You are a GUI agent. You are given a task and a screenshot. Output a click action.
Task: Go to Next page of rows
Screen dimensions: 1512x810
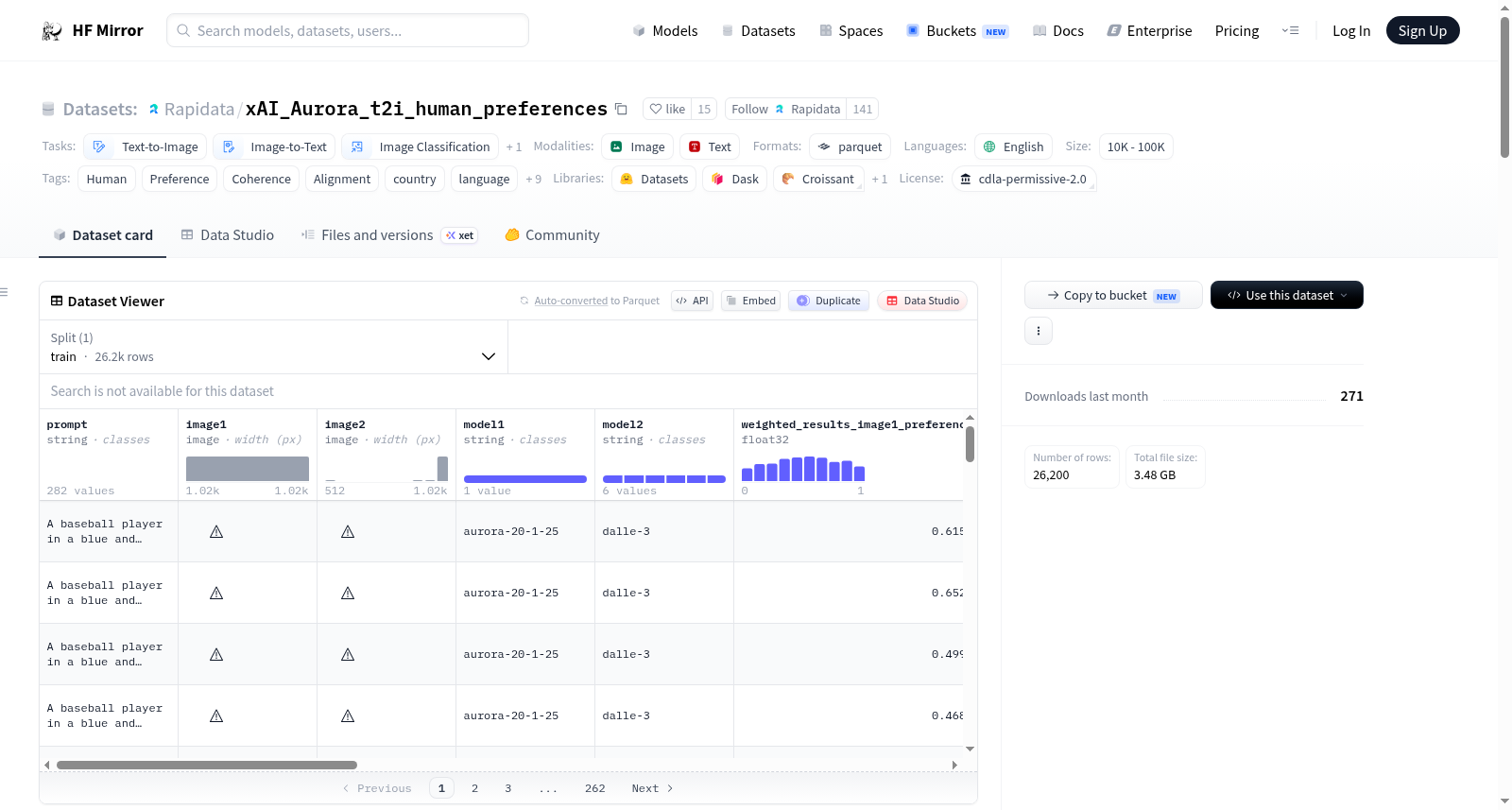click(x=652, y=788)
